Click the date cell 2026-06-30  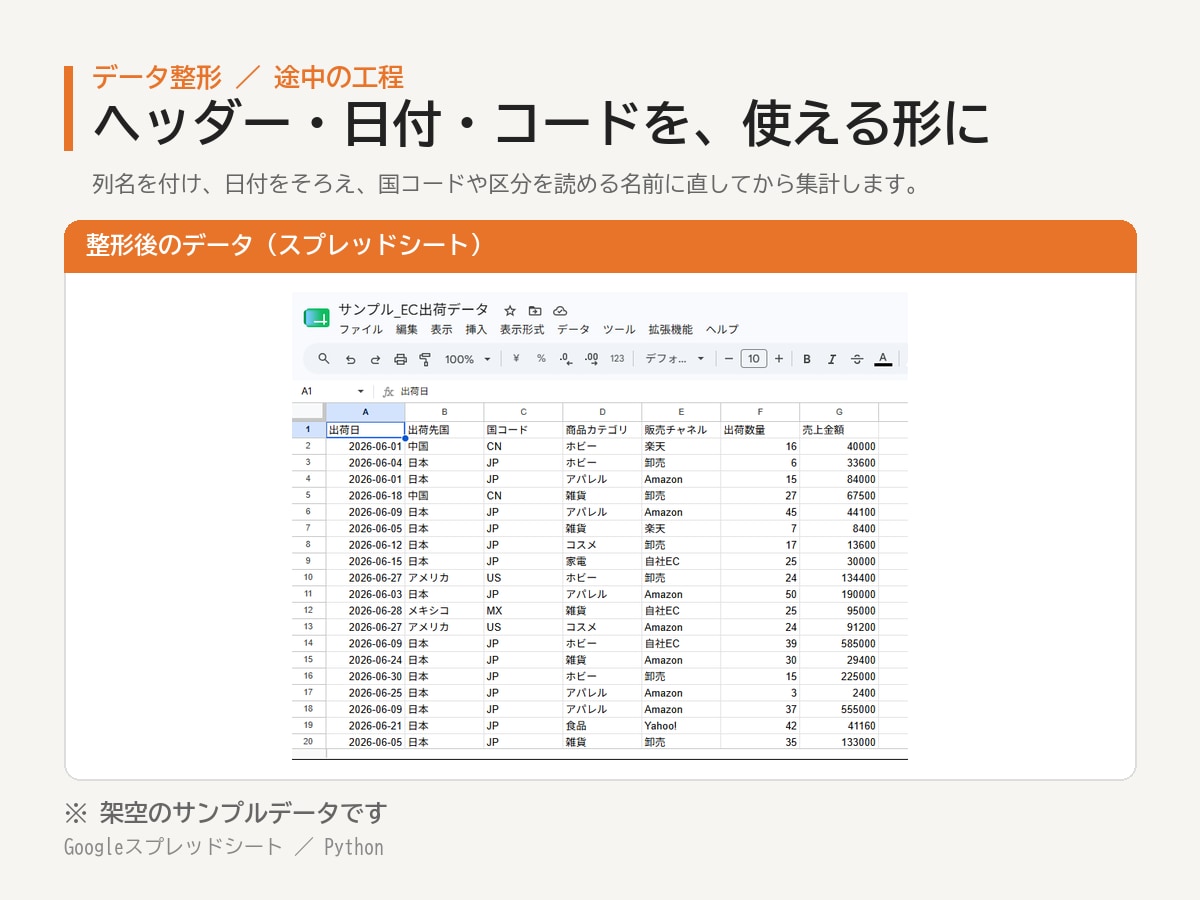click(x=365, y=676)
